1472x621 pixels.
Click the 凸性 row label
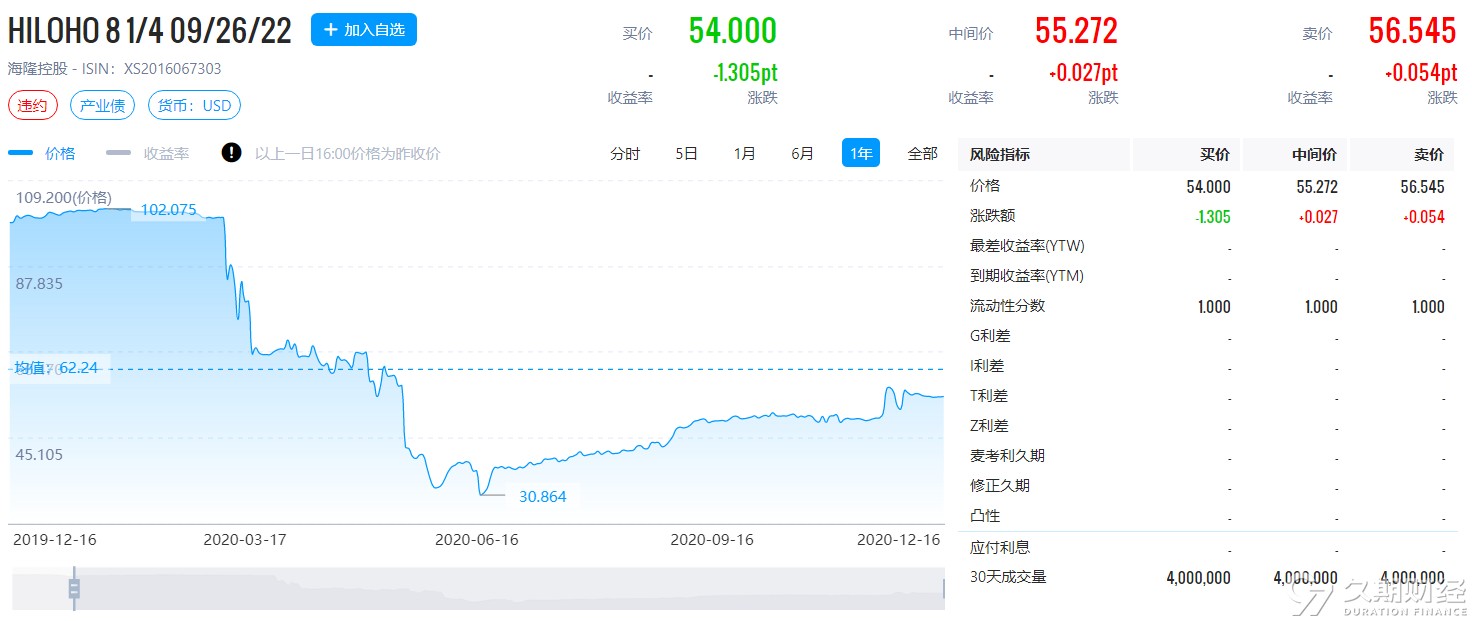point(985,516)
